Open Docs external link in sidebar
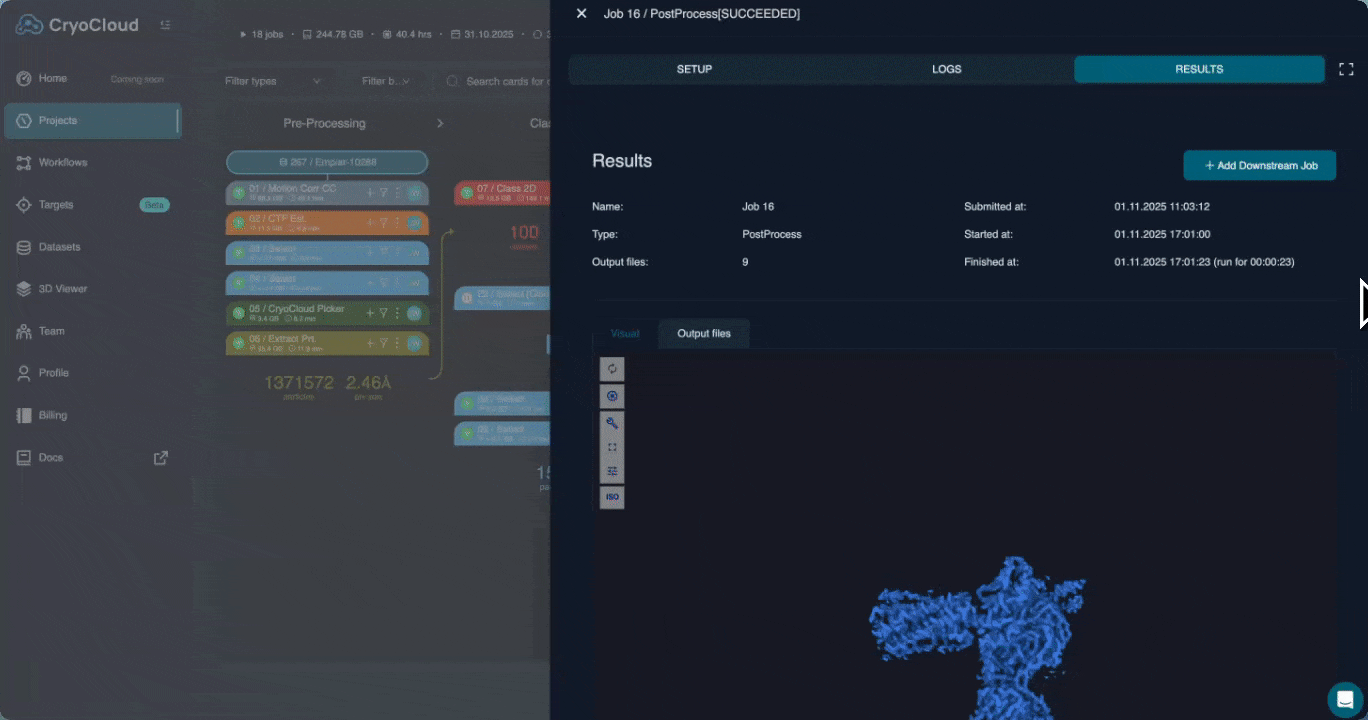The image size is (1368, 720). pos(160,458)
